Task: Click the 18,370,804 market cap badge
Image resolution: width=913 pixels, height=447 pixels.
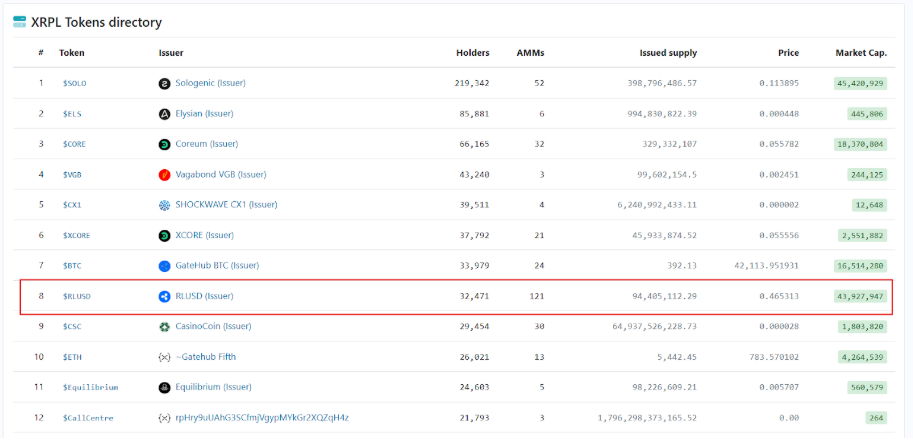Action: tap(861, 144)
